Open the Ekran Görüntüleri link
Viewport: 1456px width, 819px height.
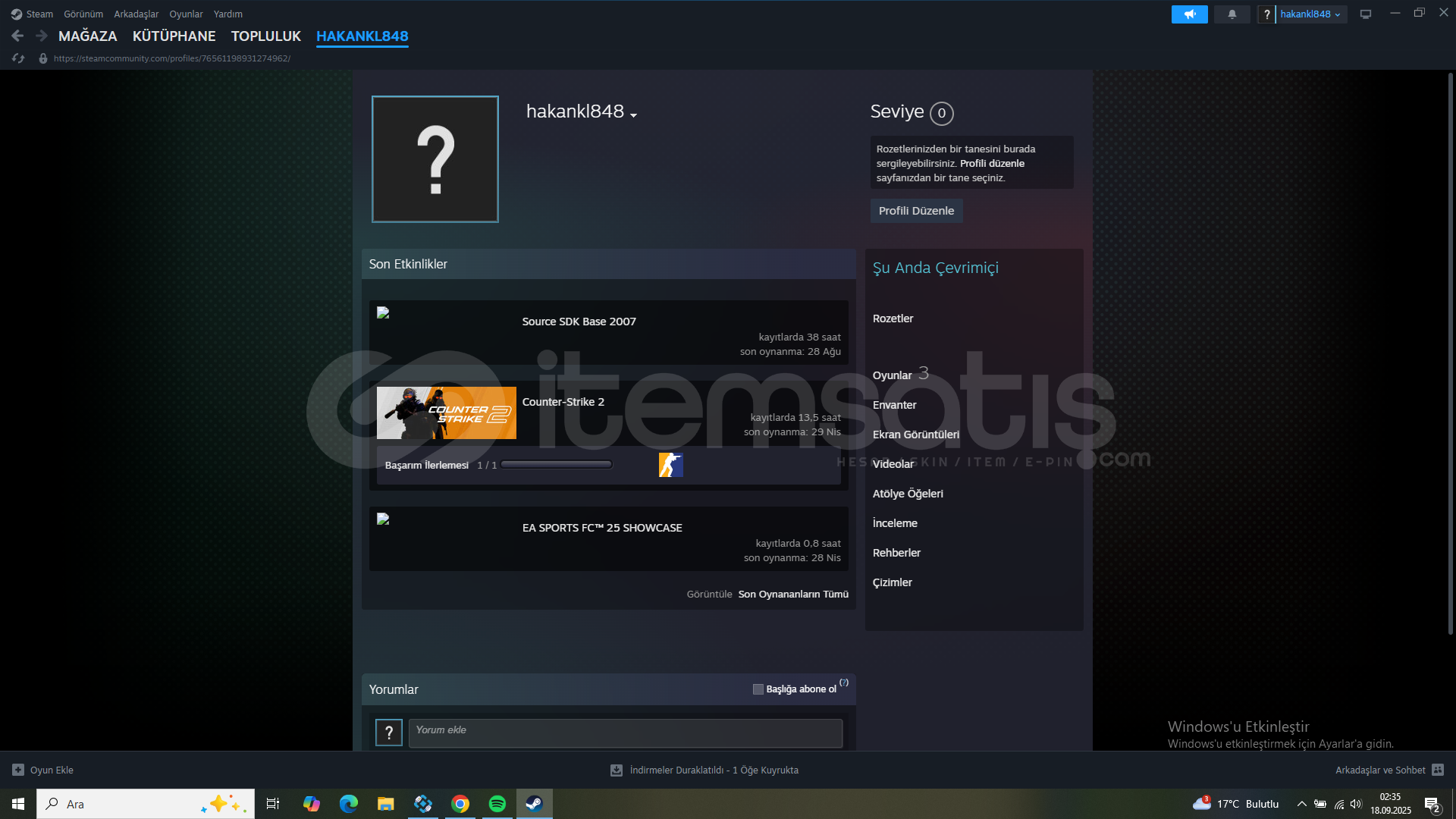pyautogui.click(x=916, y=435)
